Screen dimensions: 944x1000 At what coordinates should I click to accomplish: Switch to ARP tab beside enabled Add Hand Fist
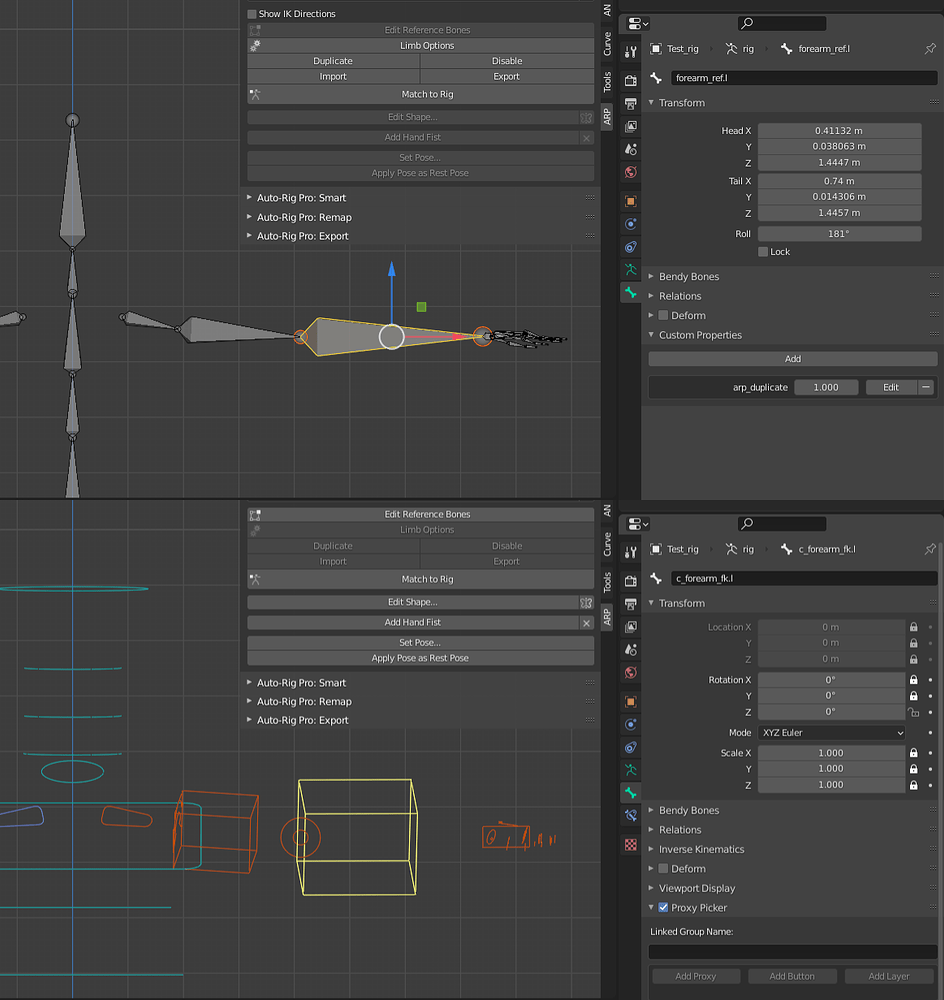(607, 617)
